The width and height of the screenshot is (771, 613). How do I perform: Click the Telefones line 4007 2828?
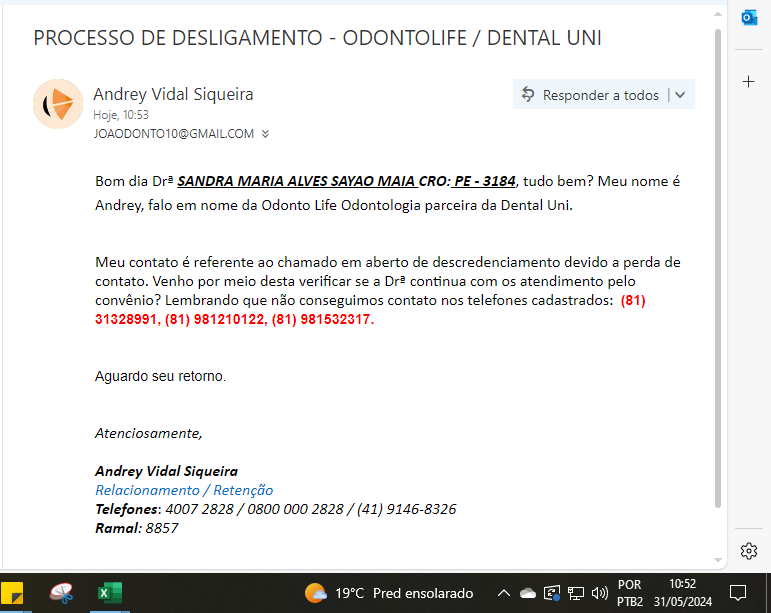[x=275, y=509]
